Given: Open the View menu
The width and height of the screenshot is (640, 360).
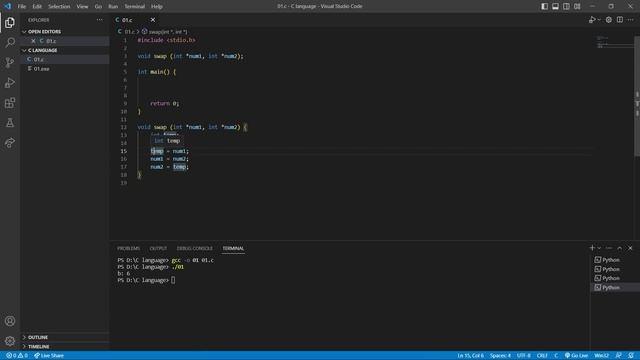Looking at the screenshot, I should [x=82, y=6].
